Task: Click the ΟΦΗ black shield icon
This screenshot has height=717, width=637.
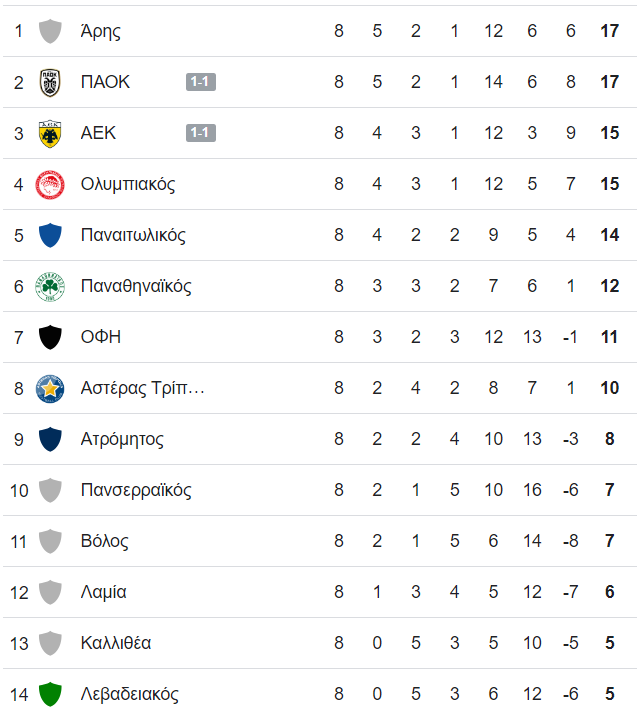Action: 50,337
